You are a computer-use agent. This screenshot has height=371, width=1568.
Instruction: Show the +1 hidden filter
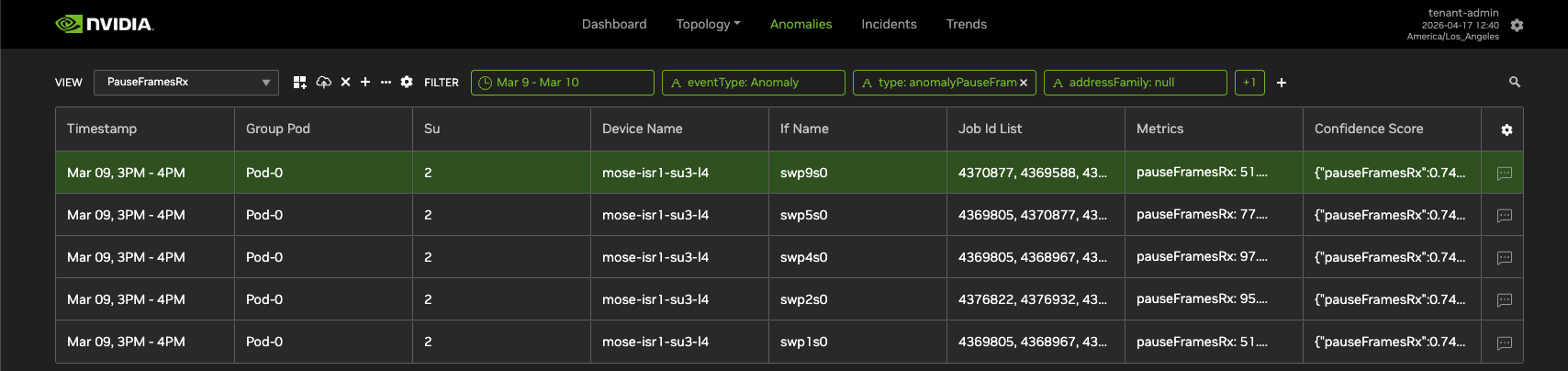[1249, 82]
